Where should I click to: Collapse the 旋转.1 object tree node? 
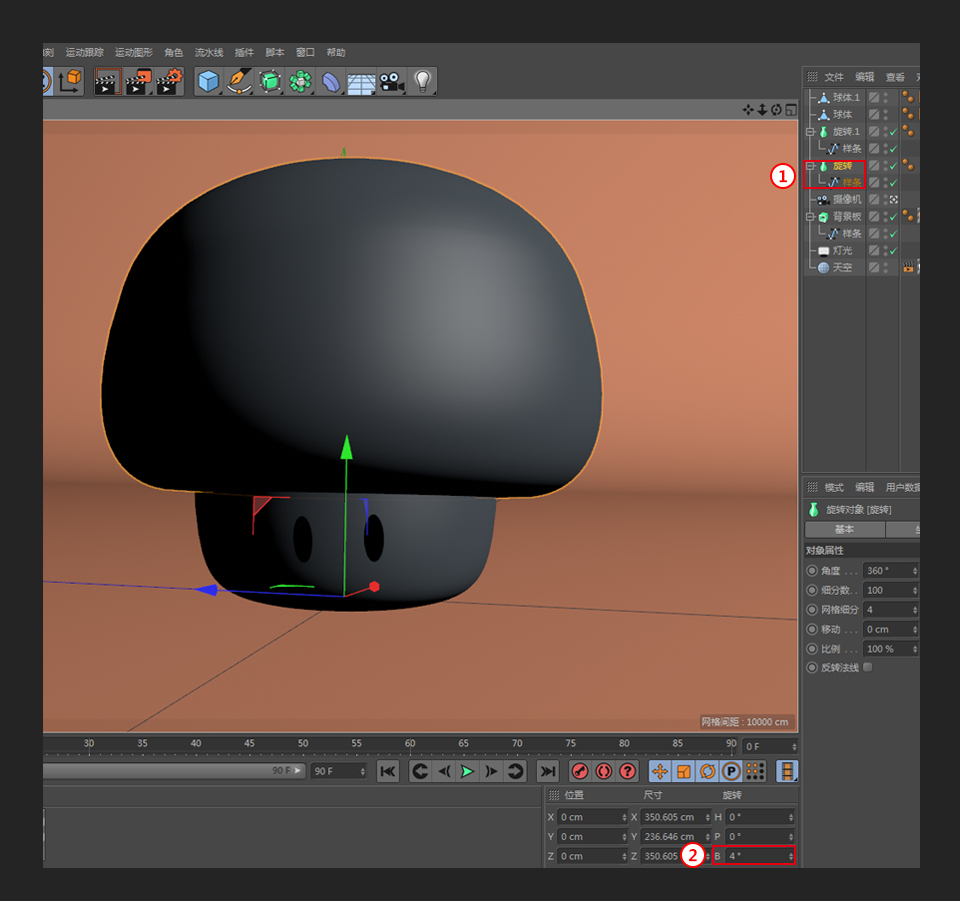[x=811, y=132]
